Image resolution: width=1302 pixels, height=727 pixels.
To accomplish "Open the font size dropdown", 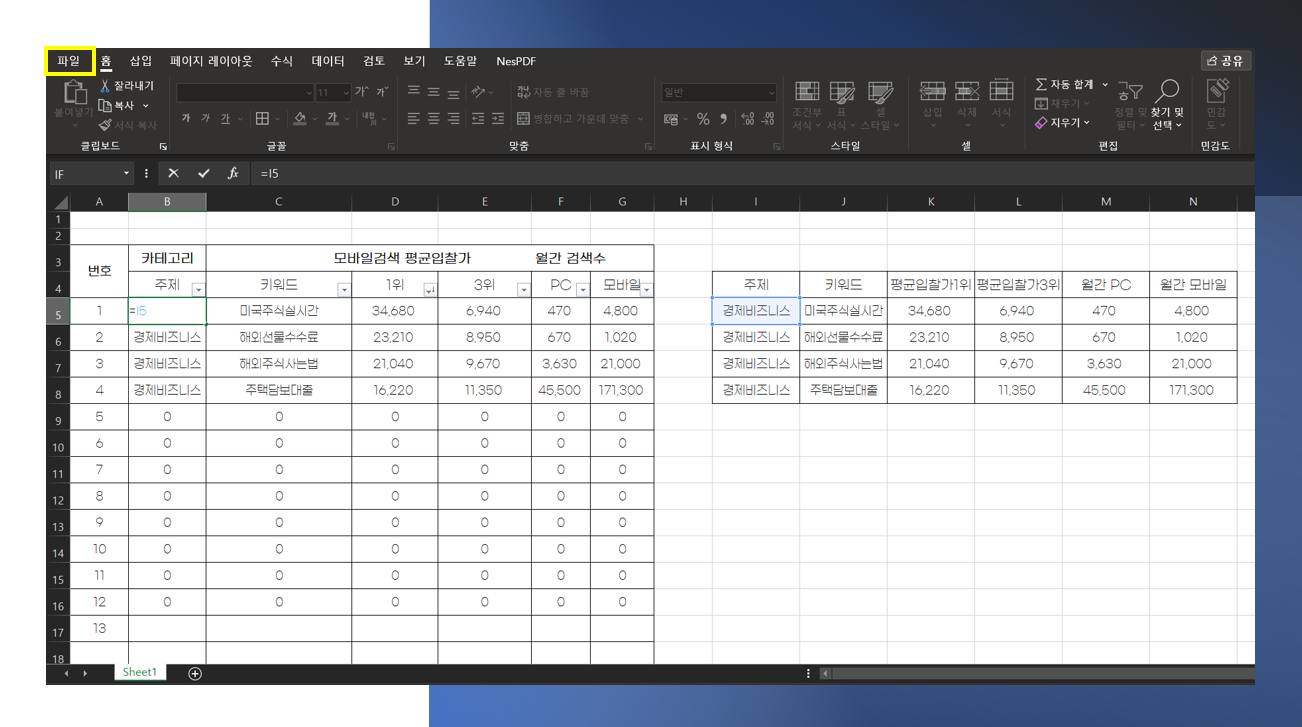I will pyautogui.click(x=345, y=92).
